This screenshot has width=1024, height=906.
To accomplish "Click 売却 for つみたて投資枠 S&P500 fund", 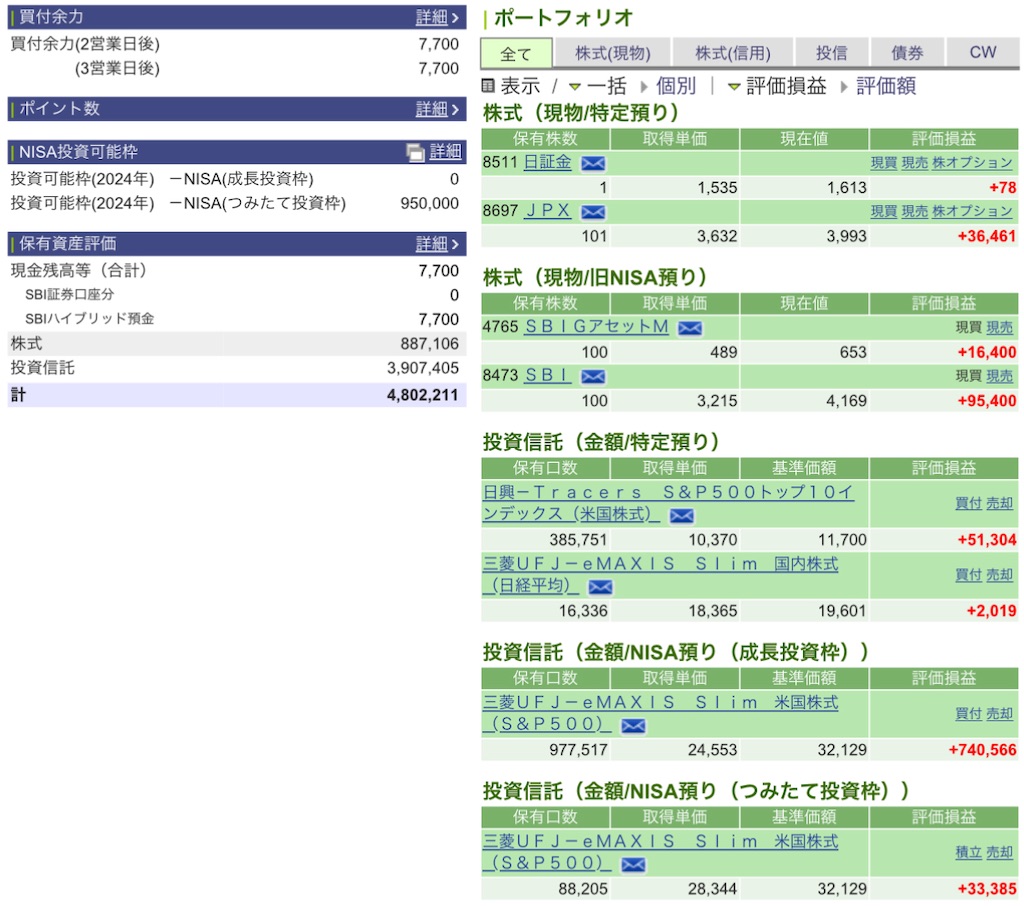I will pos(1000,853).
